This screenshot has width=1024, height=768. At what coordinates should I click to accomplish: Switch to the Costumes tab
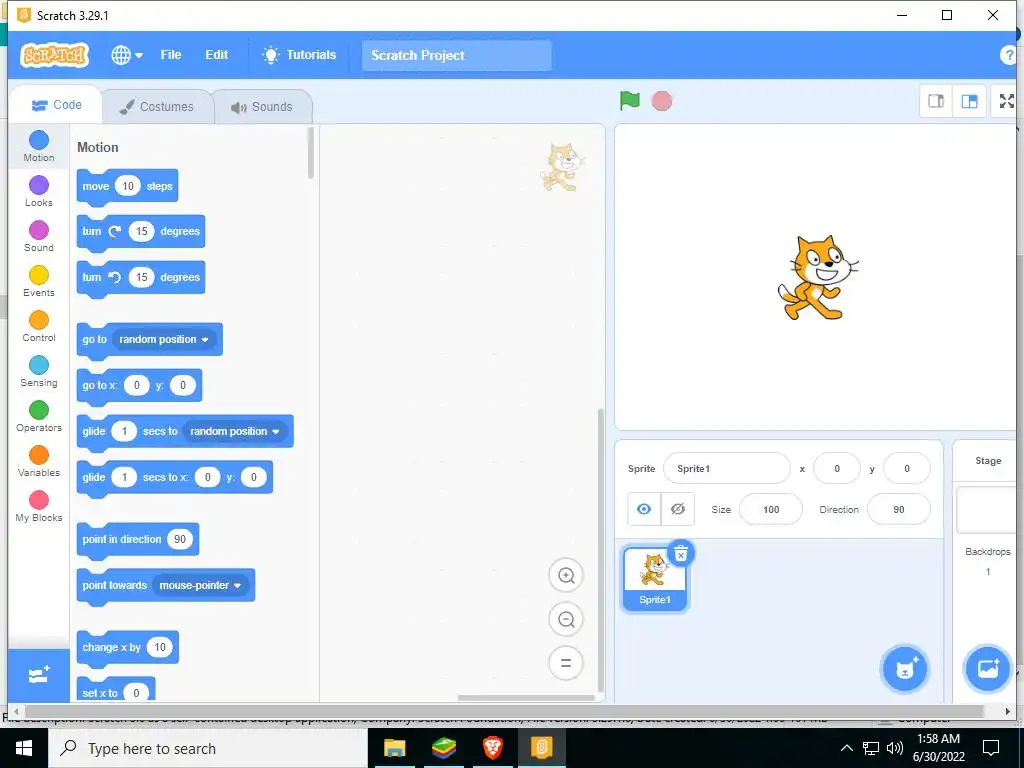point(157,106)
